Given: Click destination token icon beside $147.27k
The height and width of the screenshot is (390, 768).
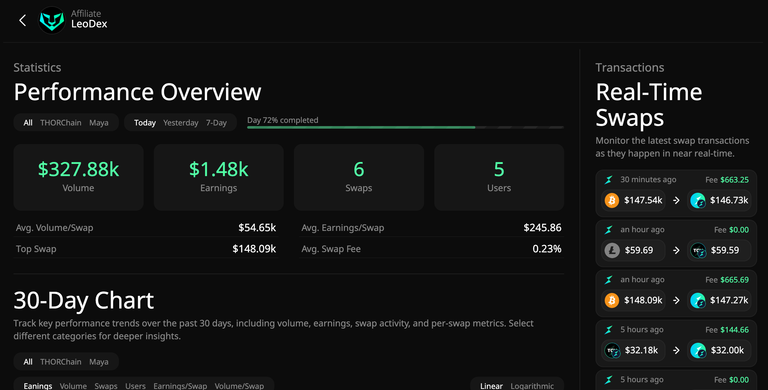Looking at the screenshot, I should [697, 300].
